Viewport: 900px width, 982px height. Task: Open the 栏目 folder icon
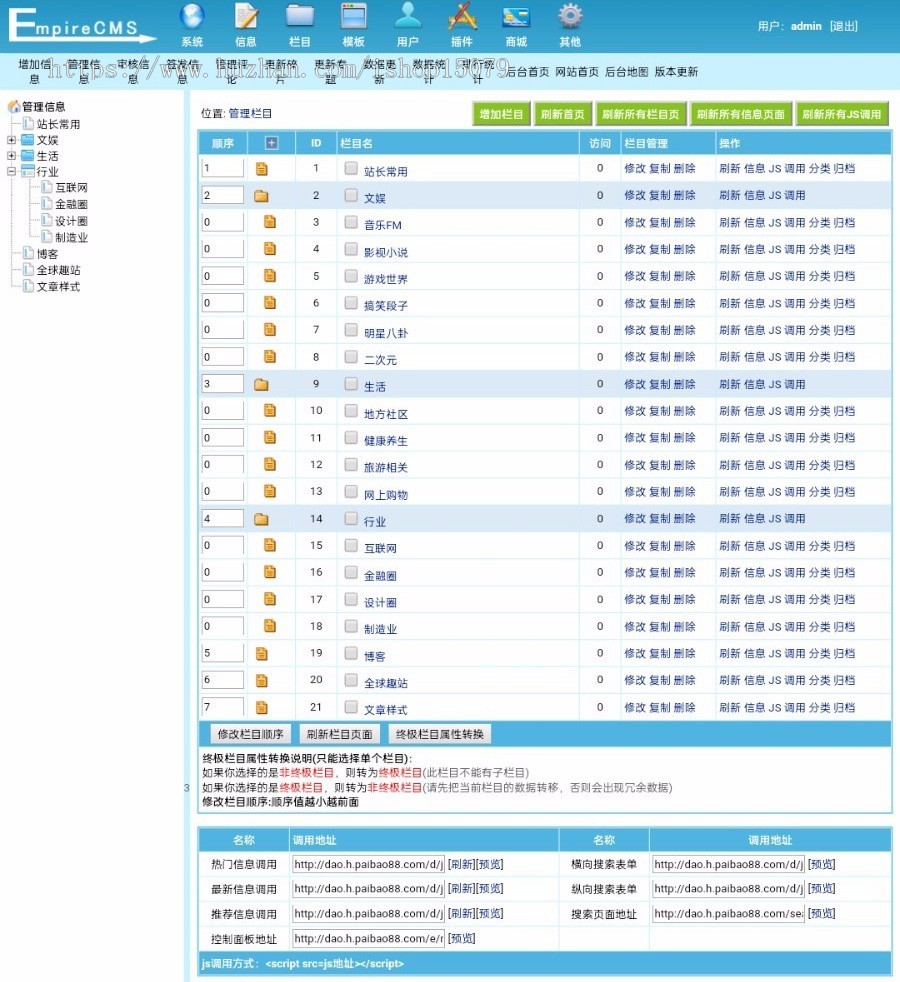click(299, 17)
